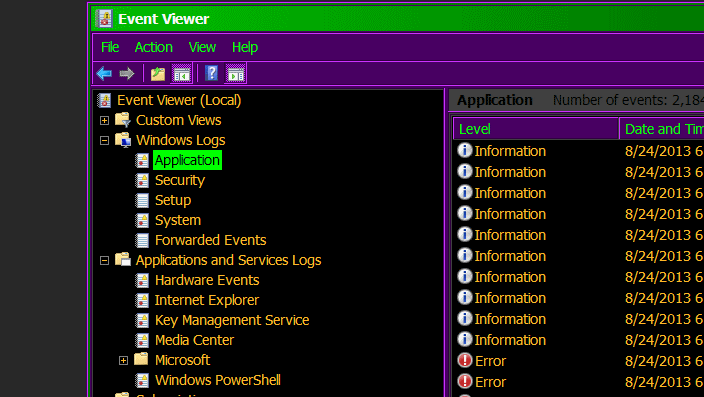Screen dimensions: 704x397
Task: Select the System log
Action: [178, 221]
